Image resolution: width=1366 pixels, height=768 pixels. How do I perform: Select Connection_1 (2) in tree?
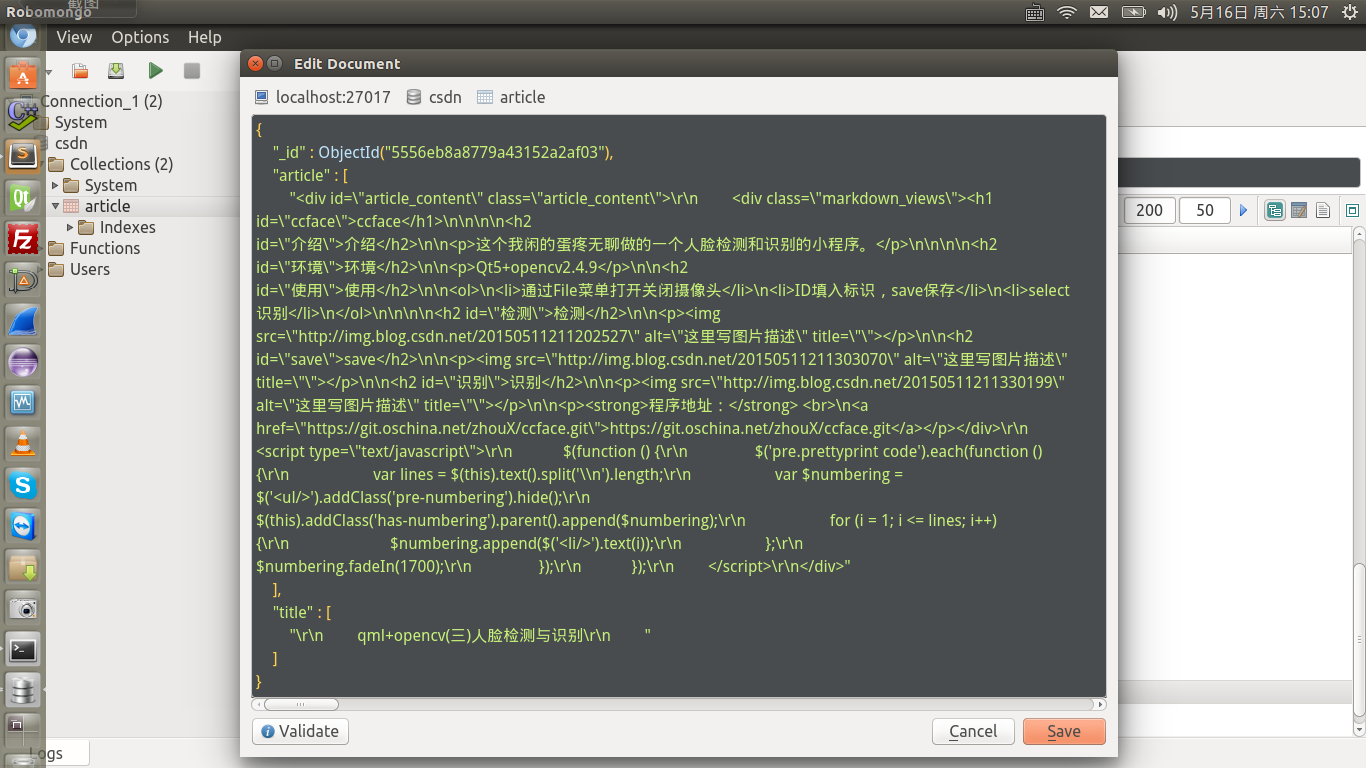101,101
